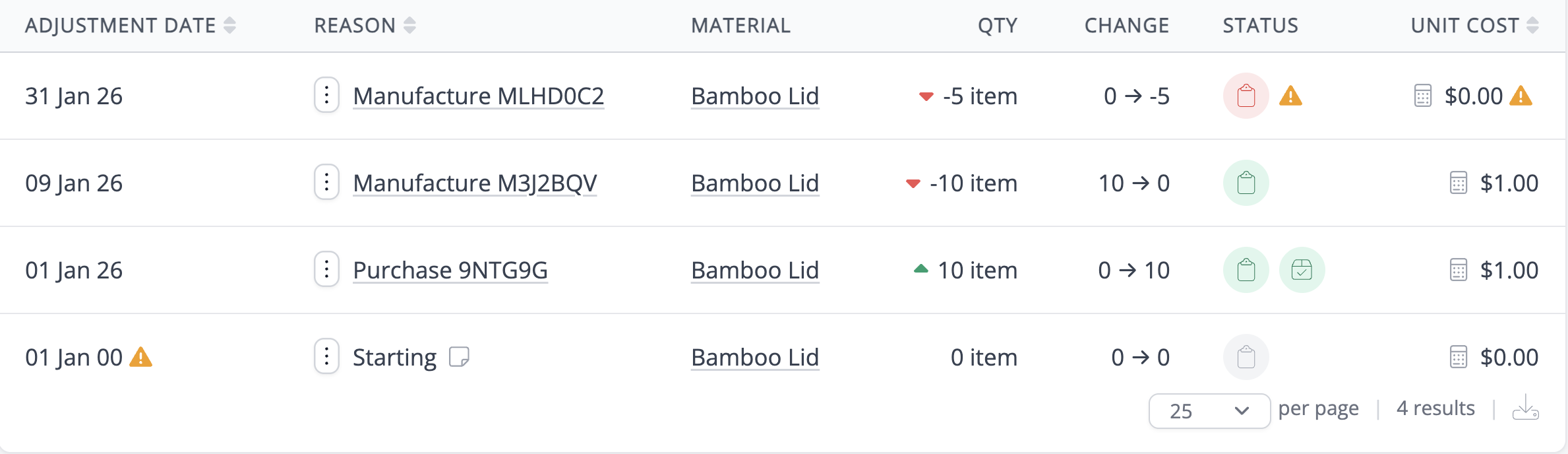The height and width of the screenshot is (454, 1568).
Task: Click the calculator icon beside $1.00 in the 09 Jan 26 row
Action: 1459,183
